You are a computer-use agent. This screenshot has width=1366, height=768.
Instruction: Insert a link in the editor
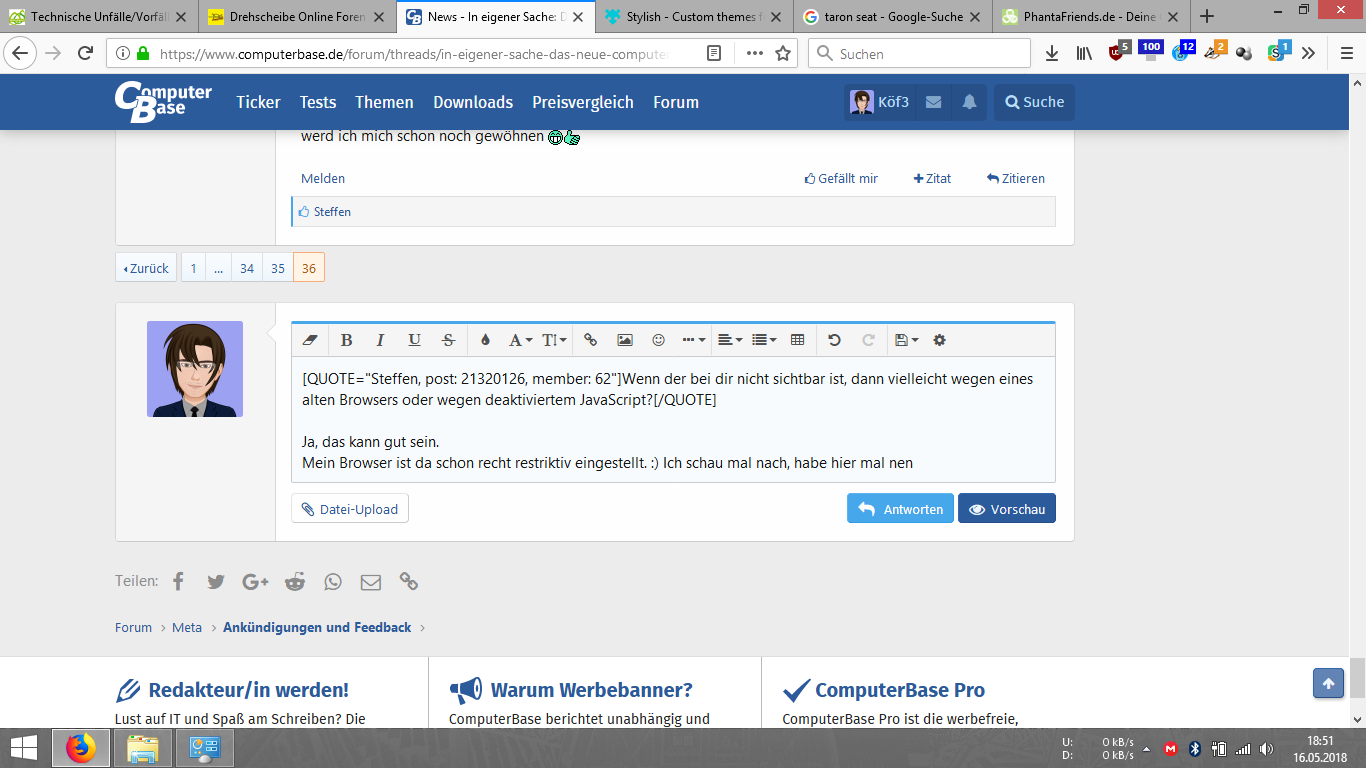pos(589,340)
